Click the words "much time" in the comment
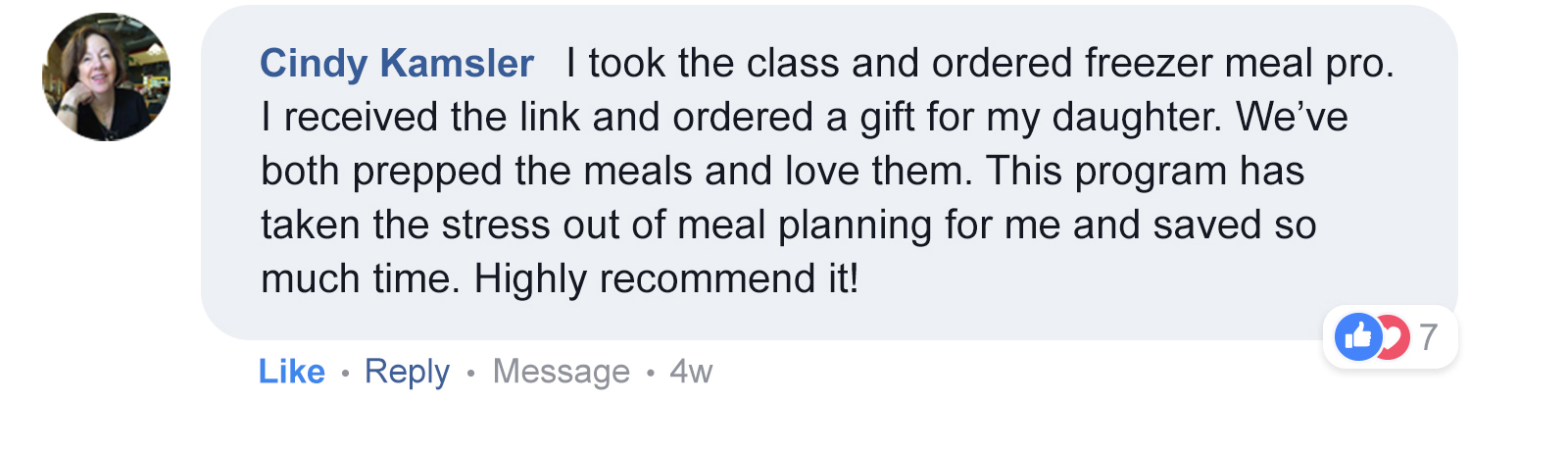Screen dimensions: 1568x453 360,279
